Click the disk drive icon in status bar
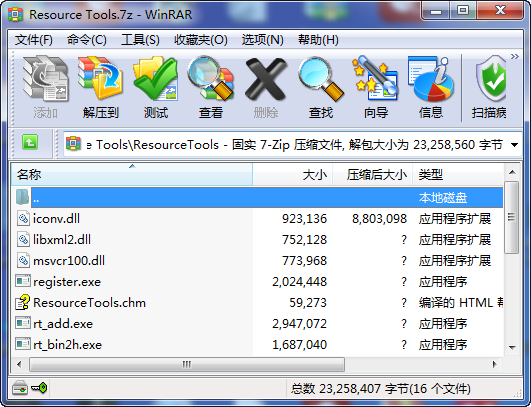 (20, 388)
